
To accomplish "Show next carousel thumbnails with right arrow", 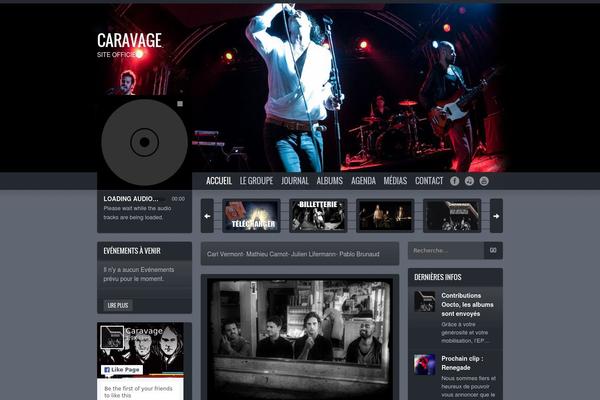I will 496,216.
